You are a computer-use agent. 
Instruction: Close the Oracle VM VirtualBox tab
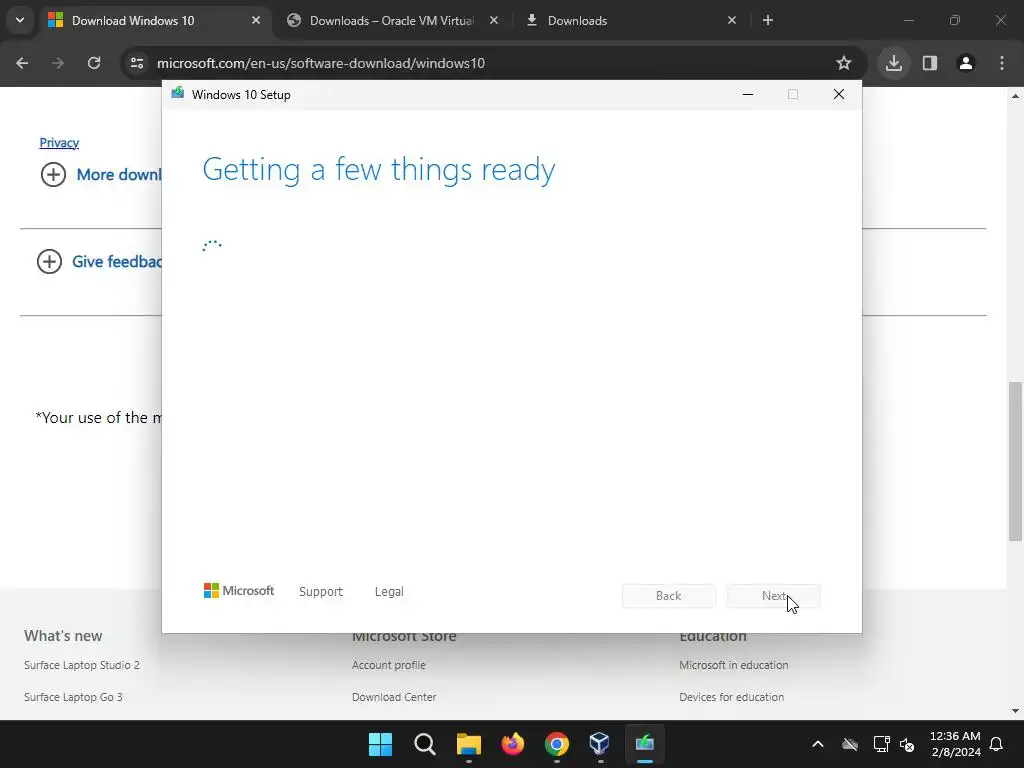click(x=494, y=21)
